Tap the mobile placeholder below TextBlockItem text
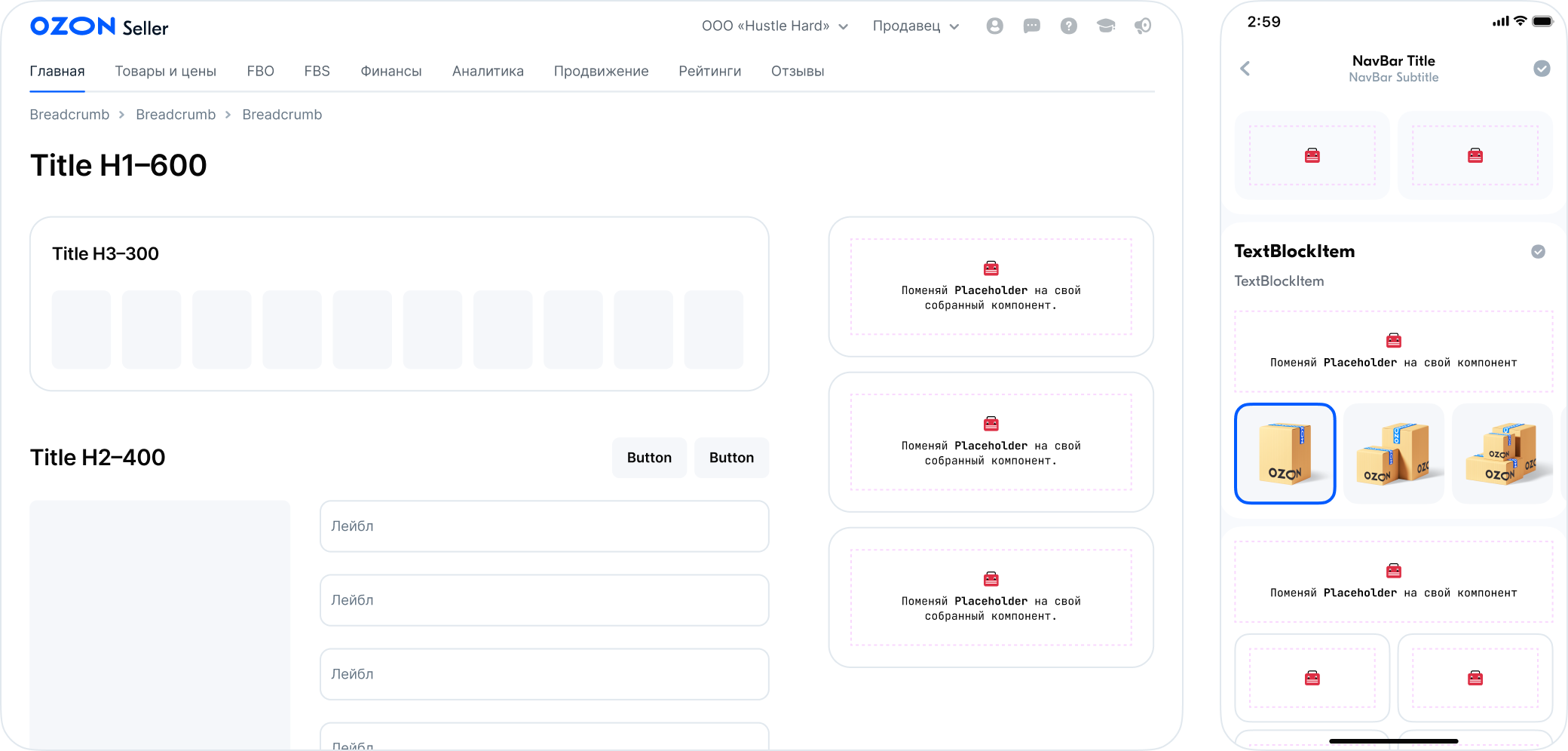 (1394, 351)
